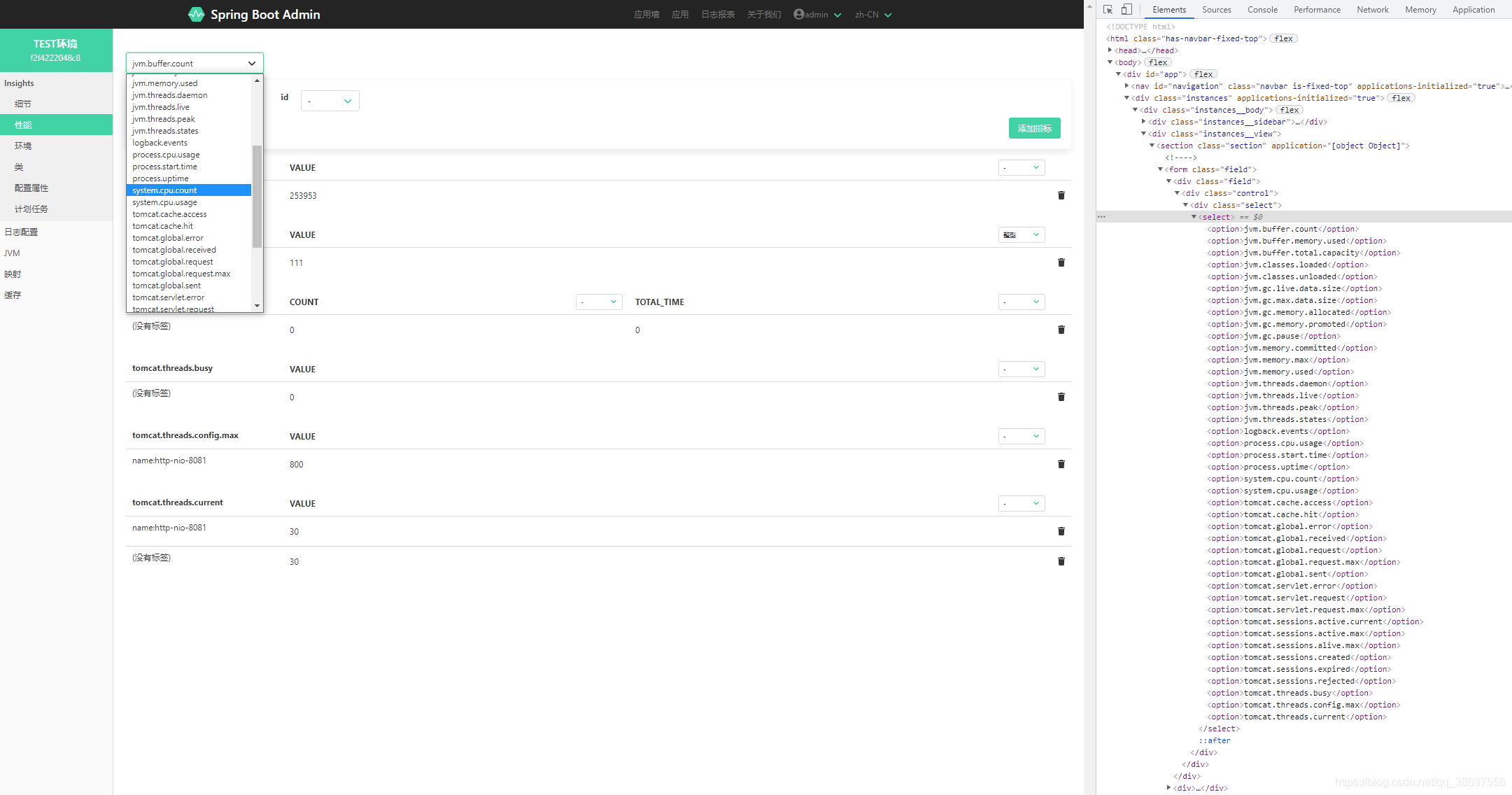
Task: Switch to the DevTools Application tab
Action: pos(1474,10)
